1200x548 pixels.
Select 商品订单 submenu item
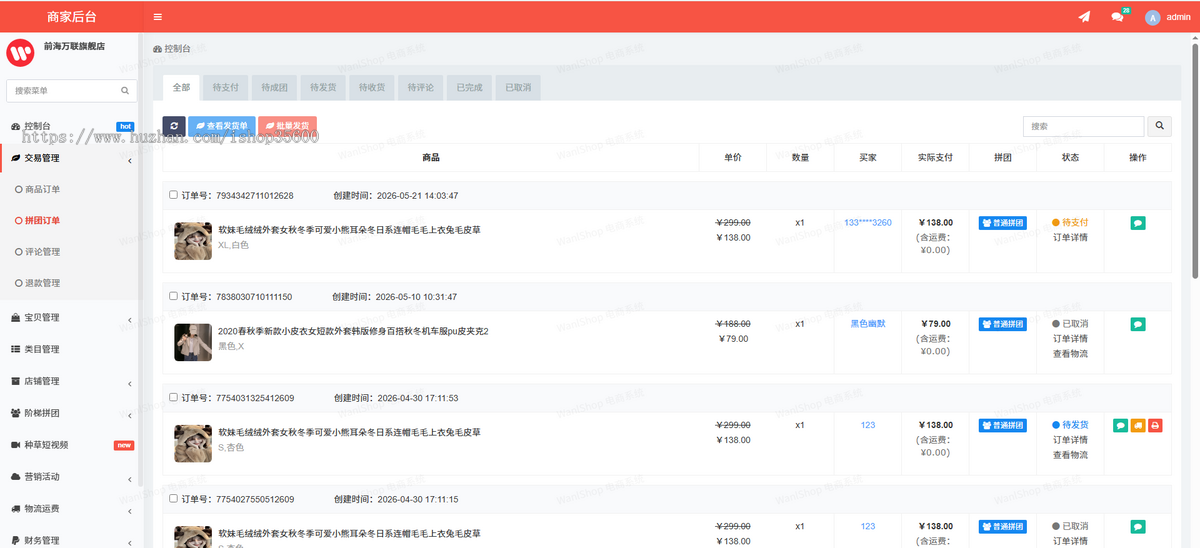pos(42,189)
